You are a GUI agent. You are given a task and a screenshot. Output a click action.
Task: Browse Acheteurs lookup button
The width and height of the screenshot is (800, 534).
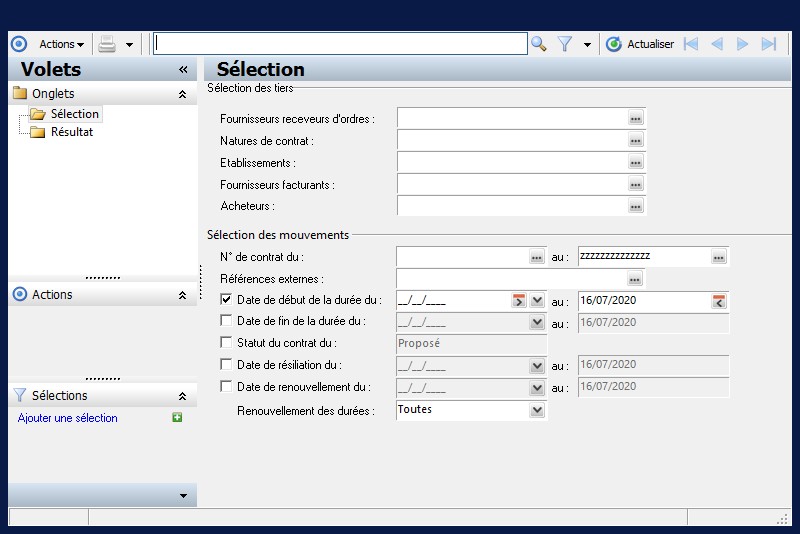635,206
